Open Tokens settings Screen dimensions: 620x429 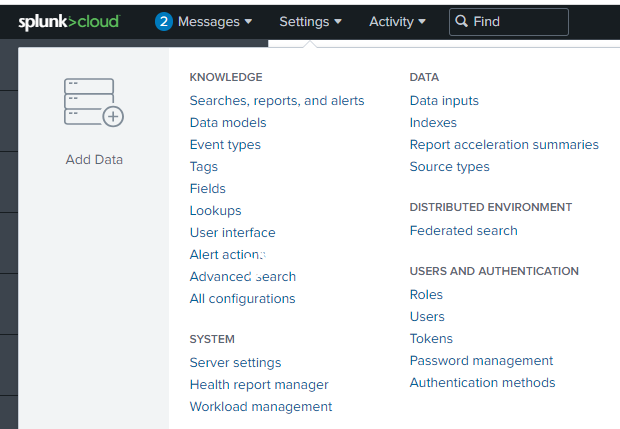point(431,339)
